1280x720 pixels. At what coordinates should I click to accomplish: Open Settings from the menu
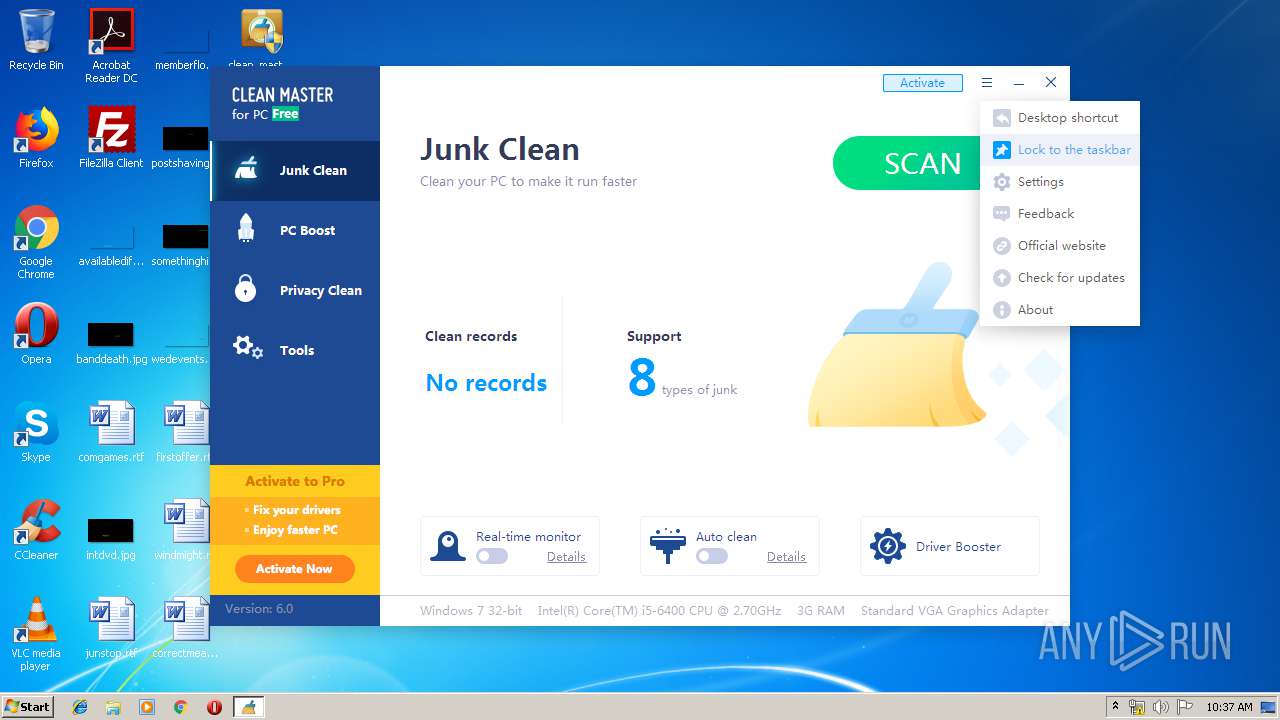(1059, 182)
